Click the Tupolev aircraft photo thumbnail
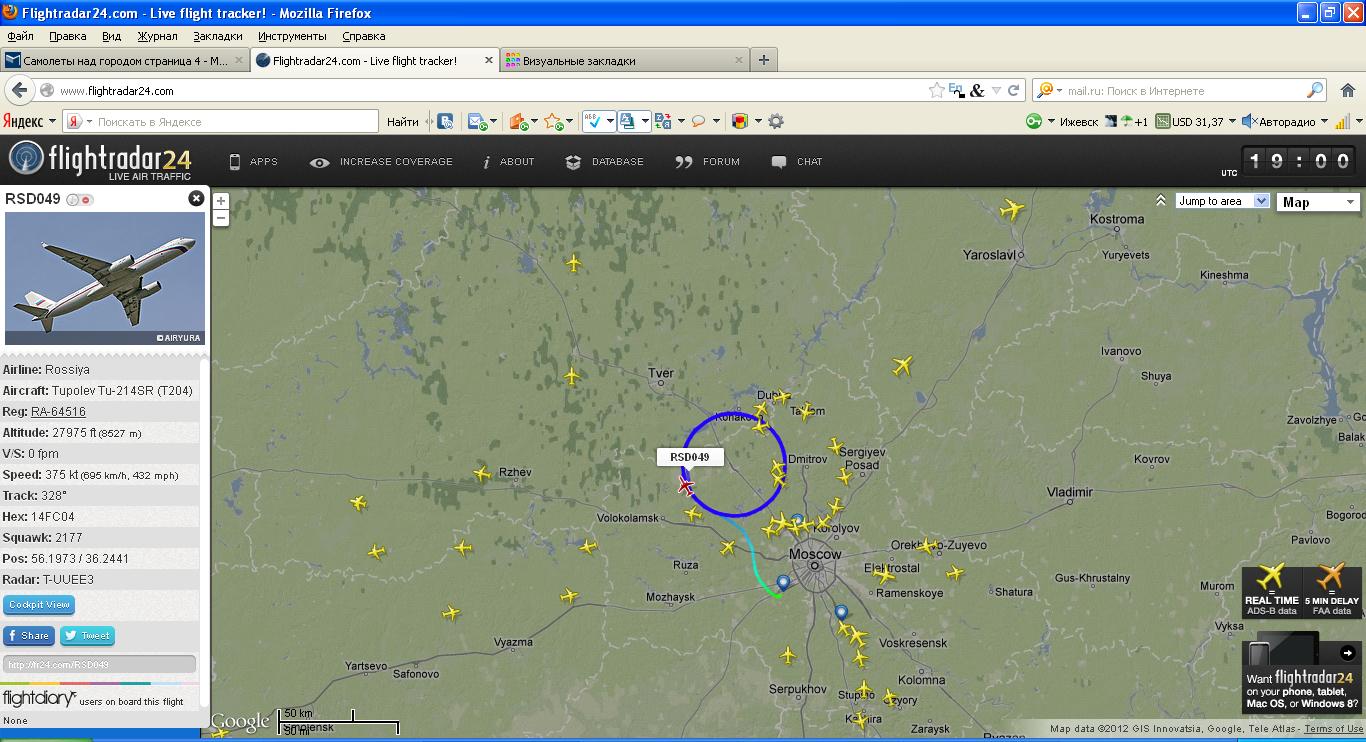This screenshot has width=1366, height=742. (x=105, y=278)
